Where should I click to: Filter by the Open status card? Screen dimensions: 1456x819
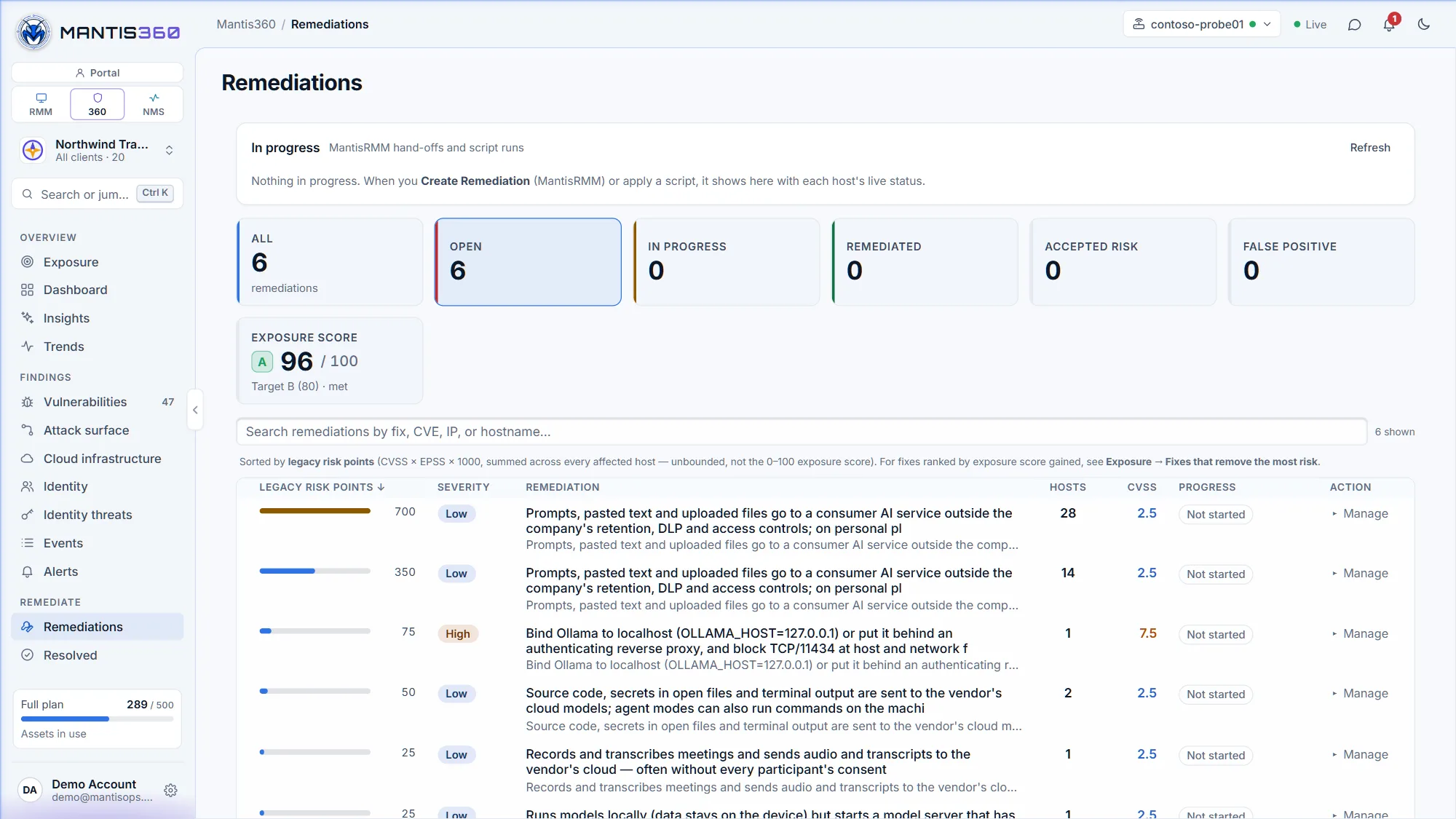click(x=528, y=262)
